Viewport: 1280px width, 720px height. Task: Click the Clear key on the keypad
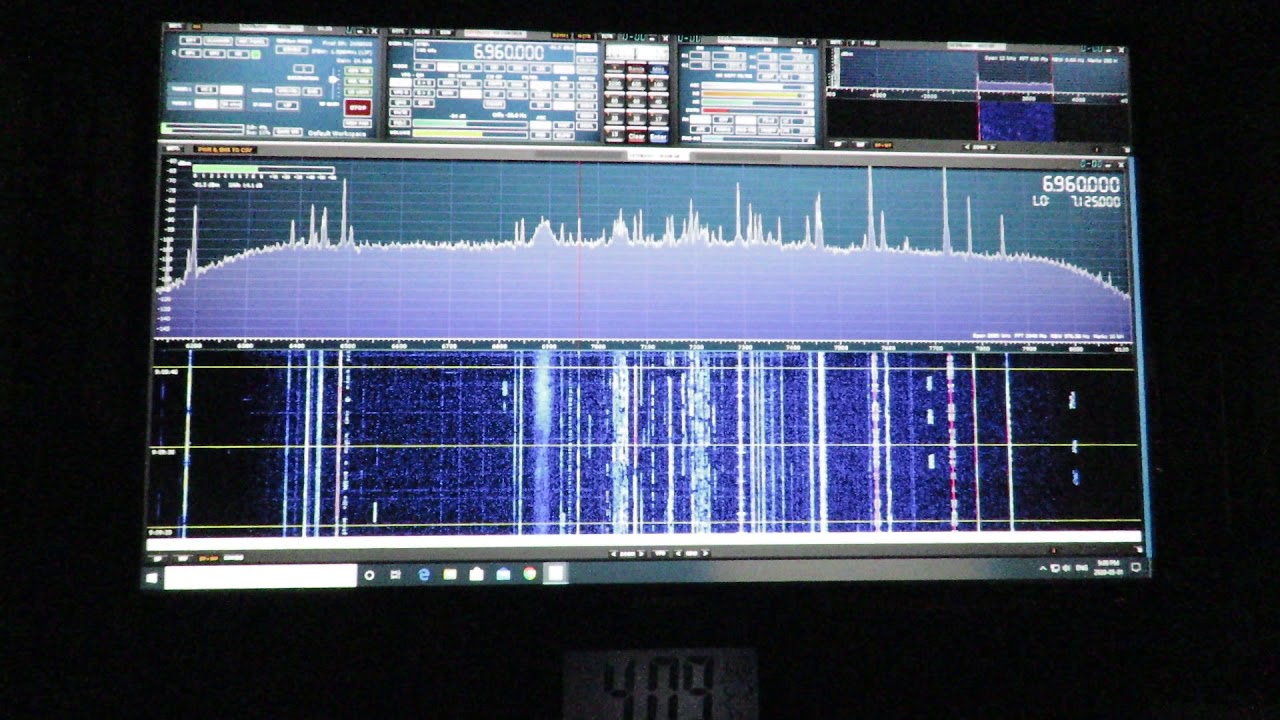pyautogui.click(x=636, y=136)
